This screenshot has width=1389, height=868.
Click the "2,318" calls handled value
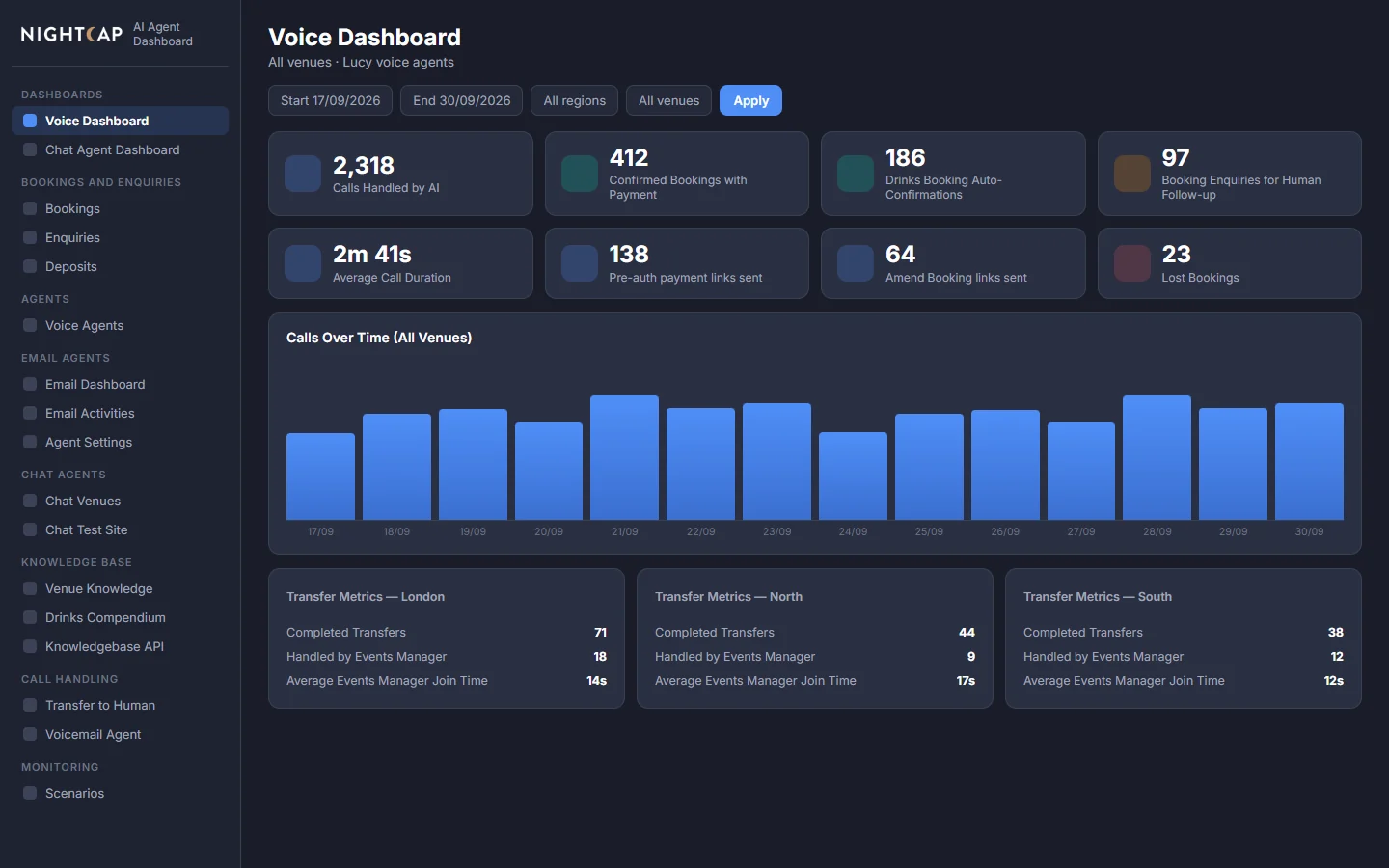click(x=364, y=165)
